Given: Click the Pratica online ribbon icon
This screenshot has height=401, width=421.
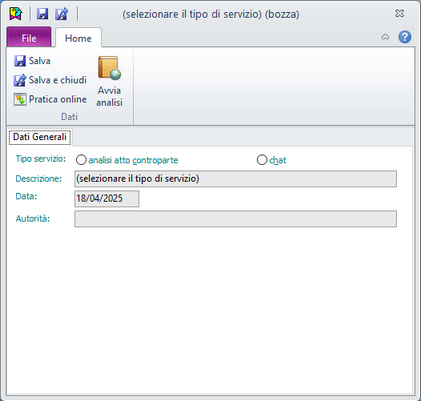Looking at the screenshot, I should pyautogui.click(x=20, y=99).
